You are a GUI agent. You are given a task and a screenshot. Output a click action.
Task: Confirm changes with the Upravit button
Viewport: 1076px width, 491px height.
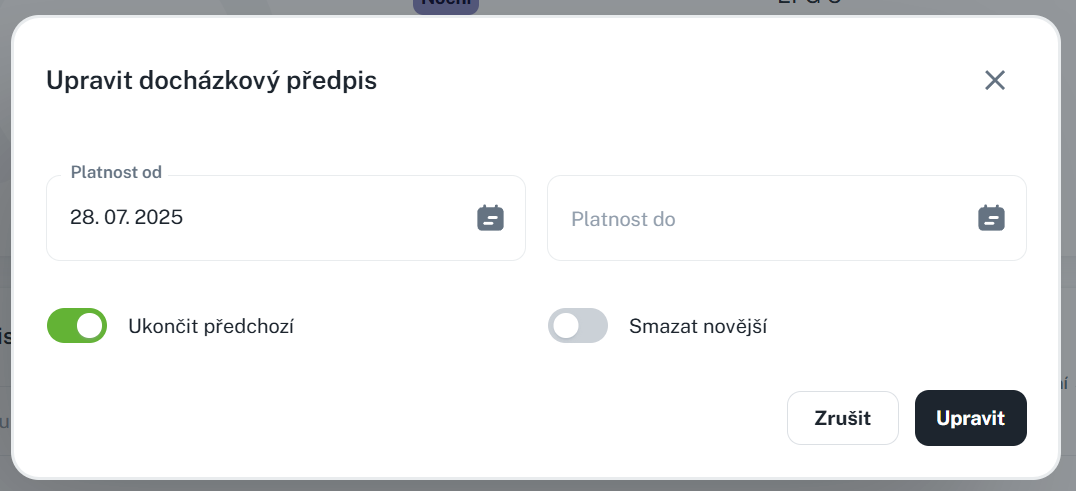pos(970,418)
